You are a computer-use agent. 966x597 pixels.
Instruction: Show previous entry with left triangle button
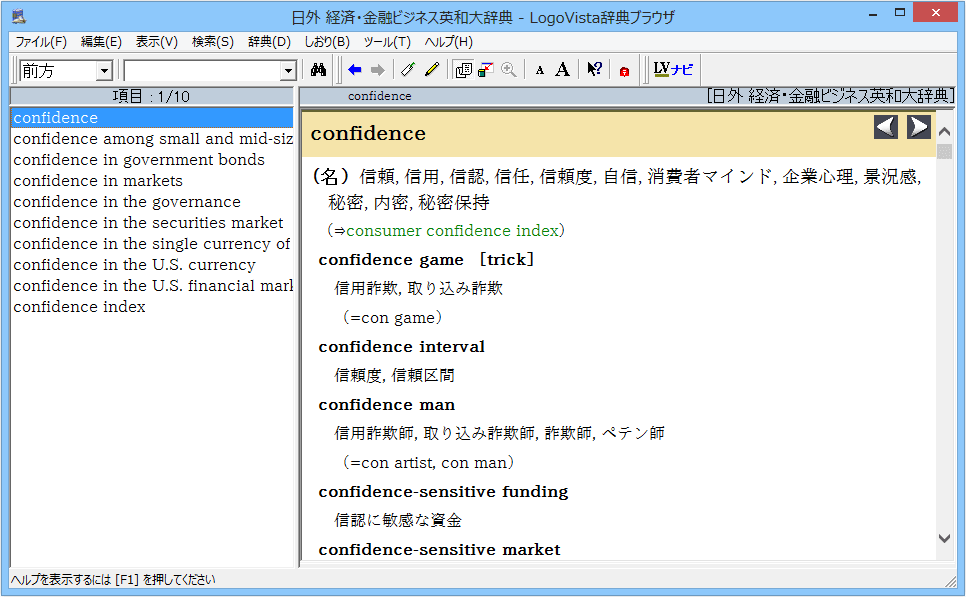click(885, 127)
